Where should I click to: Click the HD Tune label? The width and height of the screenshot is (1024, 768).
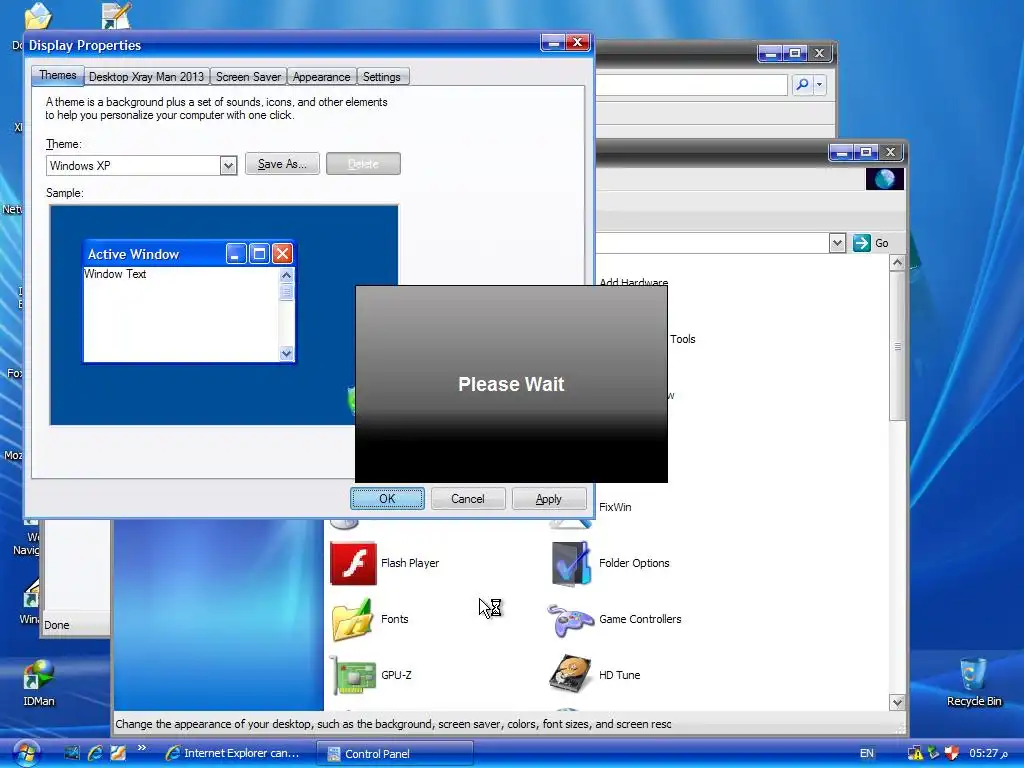point(619,675)
